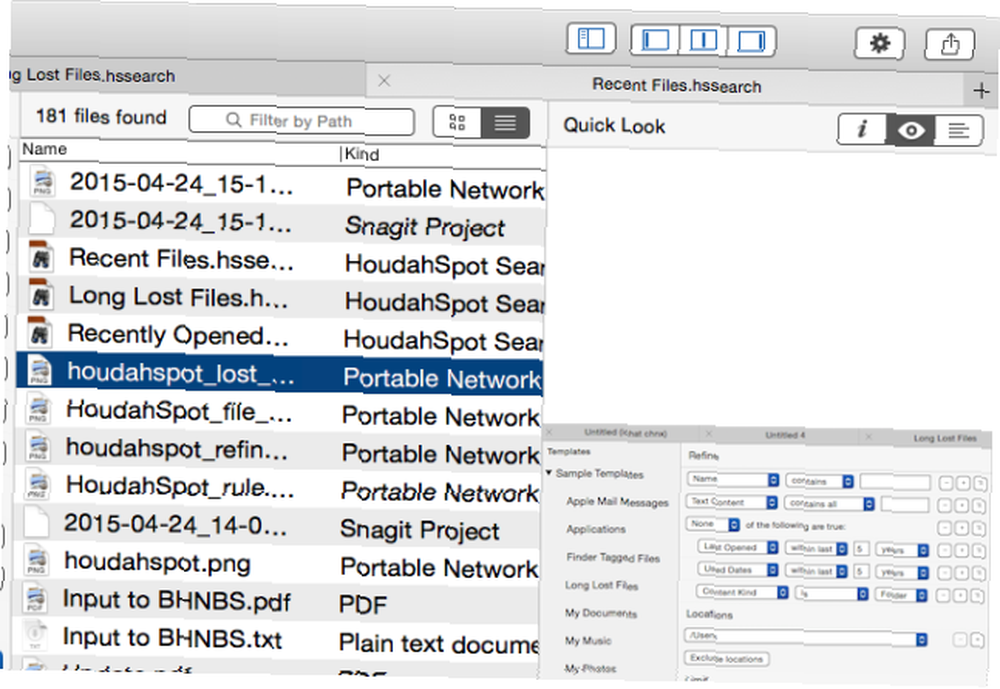Select the Recently Opened… file name
The height and width of the screenshot is (689, 1000).
[x=178, y=334]
